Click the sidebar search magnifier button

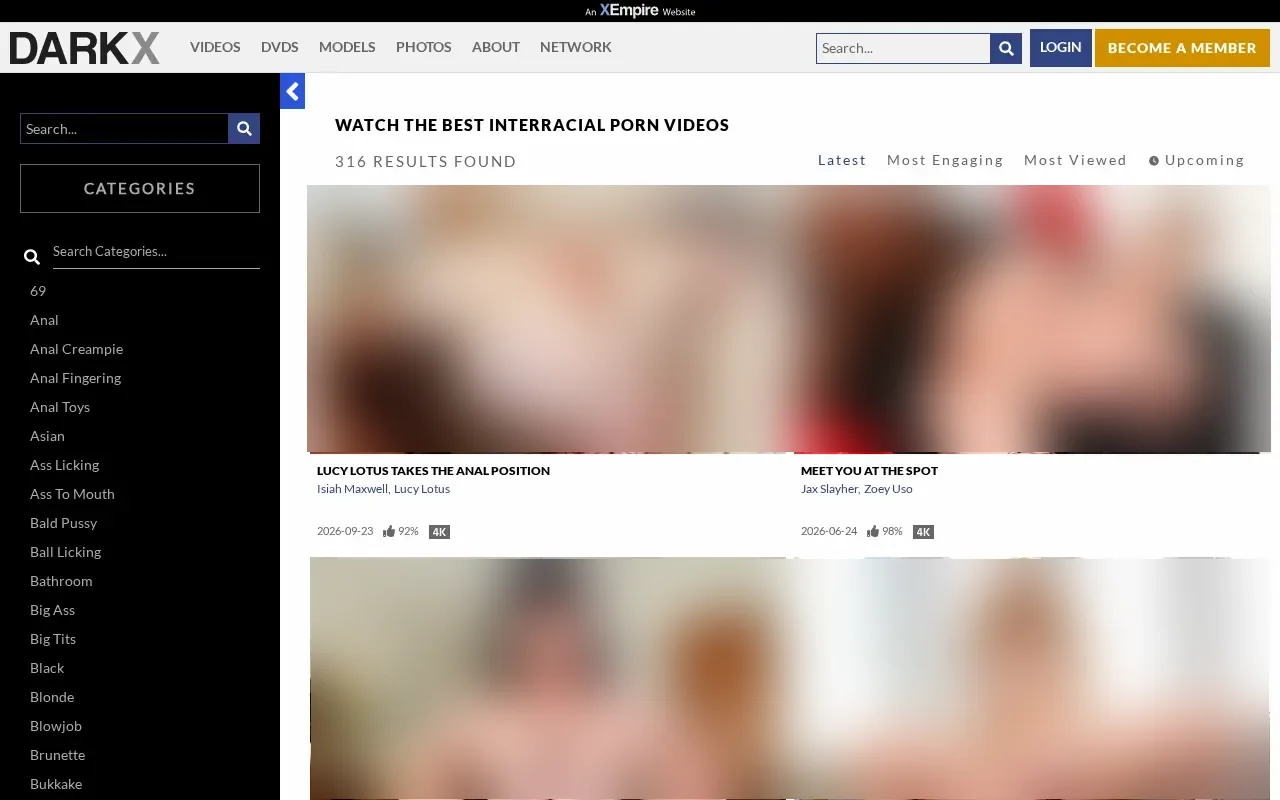coord(244,129)
